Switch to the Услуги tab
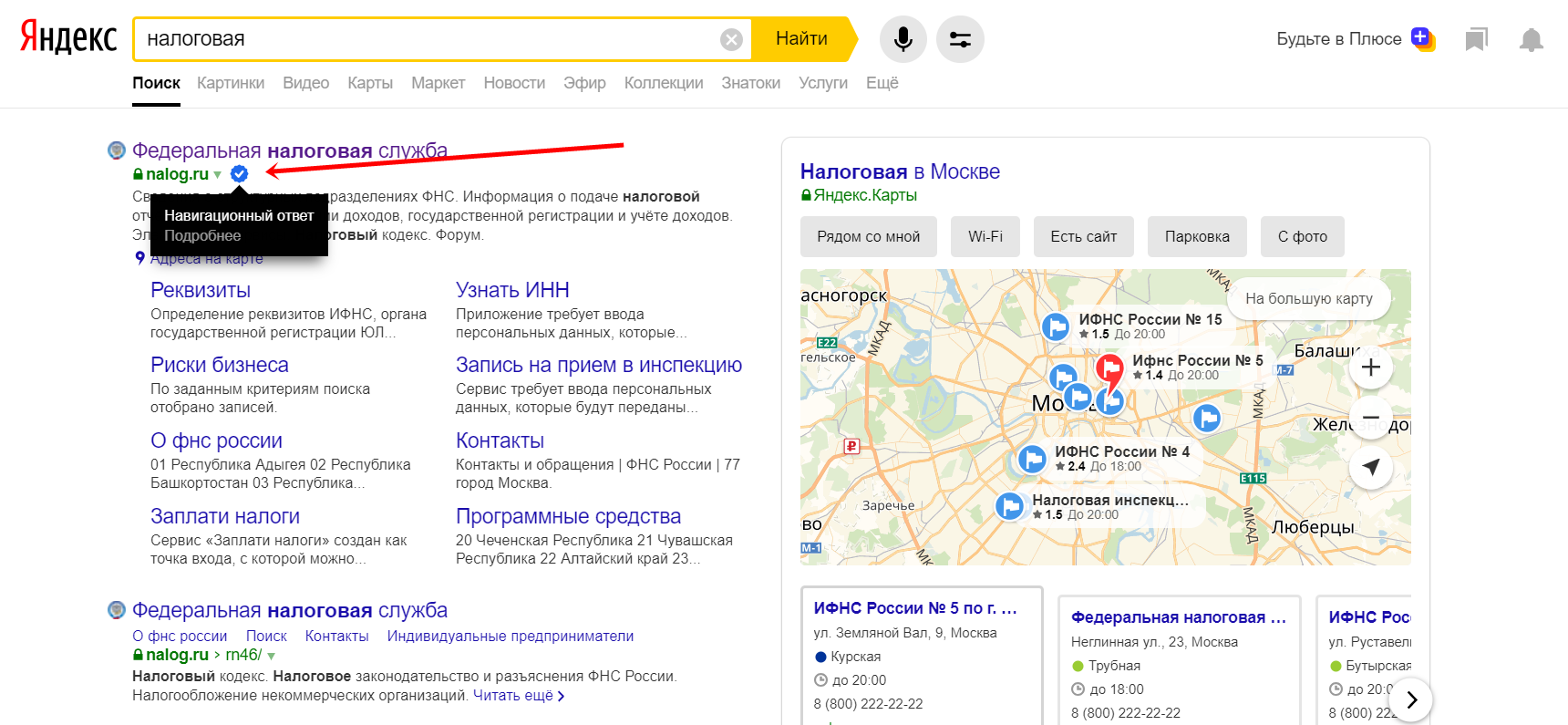Screen dimensions: 1568x725 coord(823,83)
